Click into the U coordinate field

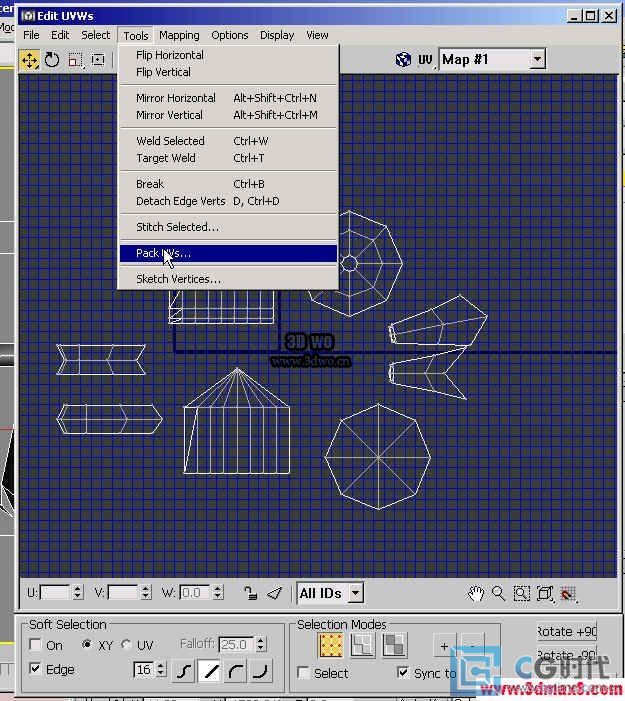(55, 592)
